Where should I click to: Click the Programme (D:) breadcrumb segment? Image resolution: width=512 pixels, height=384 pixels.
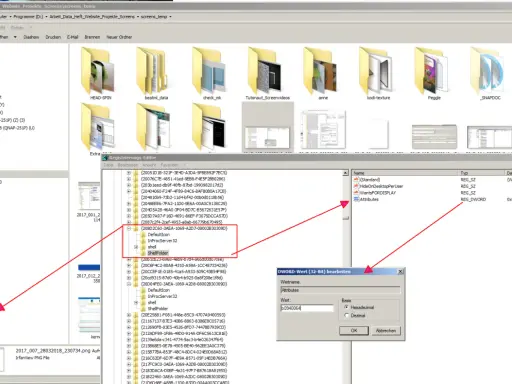pyautogui.click(x=29, y=17)
